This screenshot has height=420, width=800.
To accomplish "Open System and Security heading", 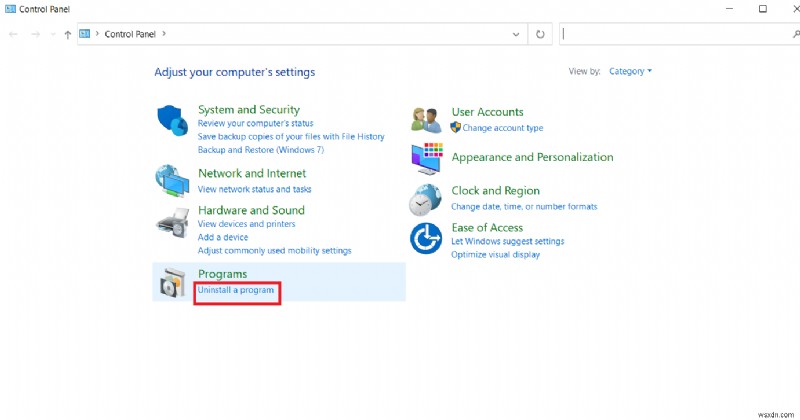I will (249, 110).
